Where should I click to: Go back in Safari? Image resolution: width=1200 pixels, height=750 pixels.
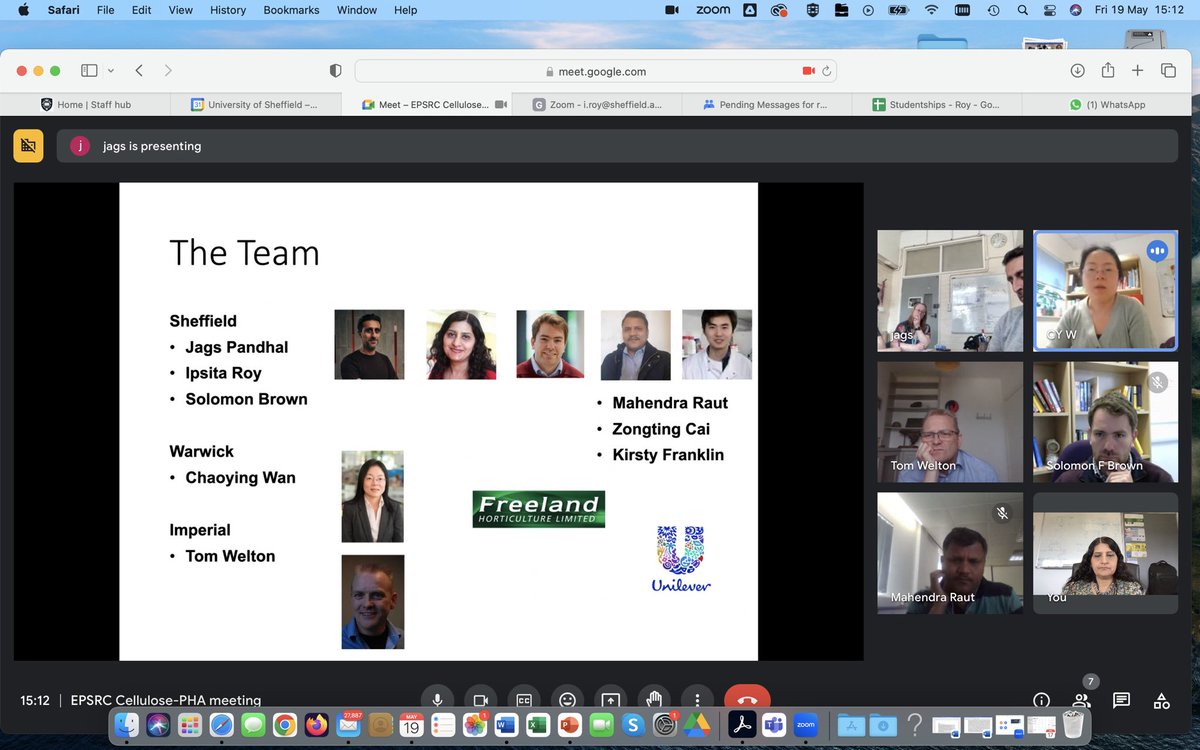pos(139,71)
